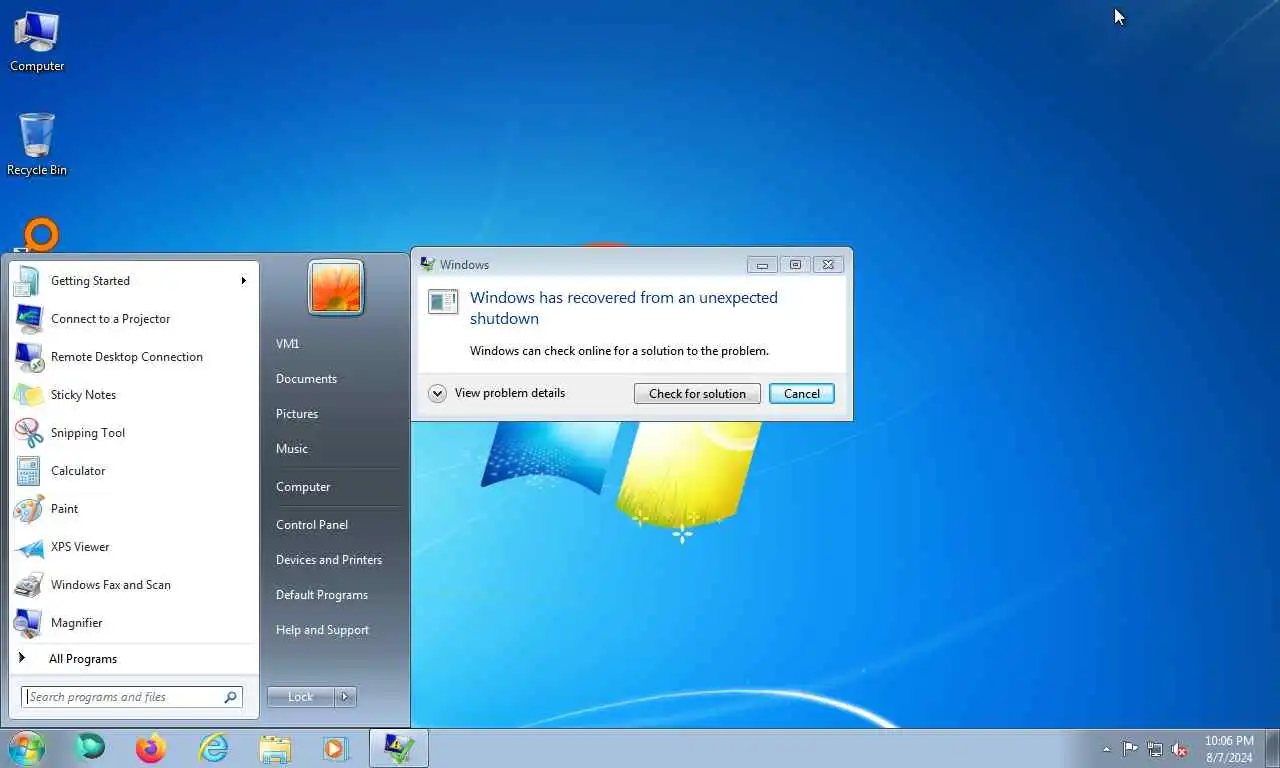Click the Getting Started icon in Start menu

point(28,281)
